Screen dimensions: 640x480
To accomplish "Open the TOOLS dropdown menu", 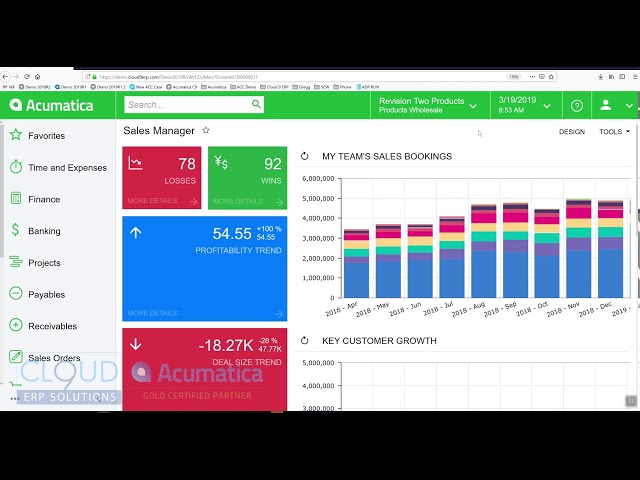I will click(614, 131).
